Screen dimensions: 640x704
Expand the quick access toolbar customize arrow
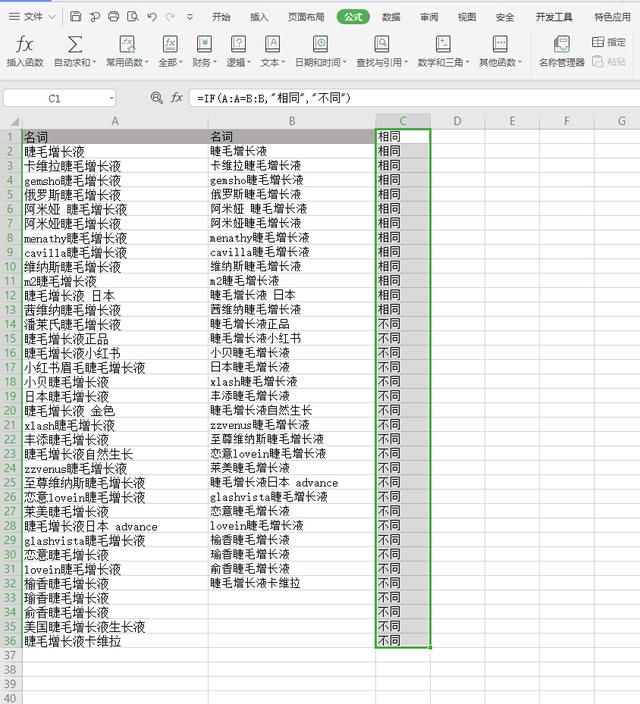click(190, 17)
